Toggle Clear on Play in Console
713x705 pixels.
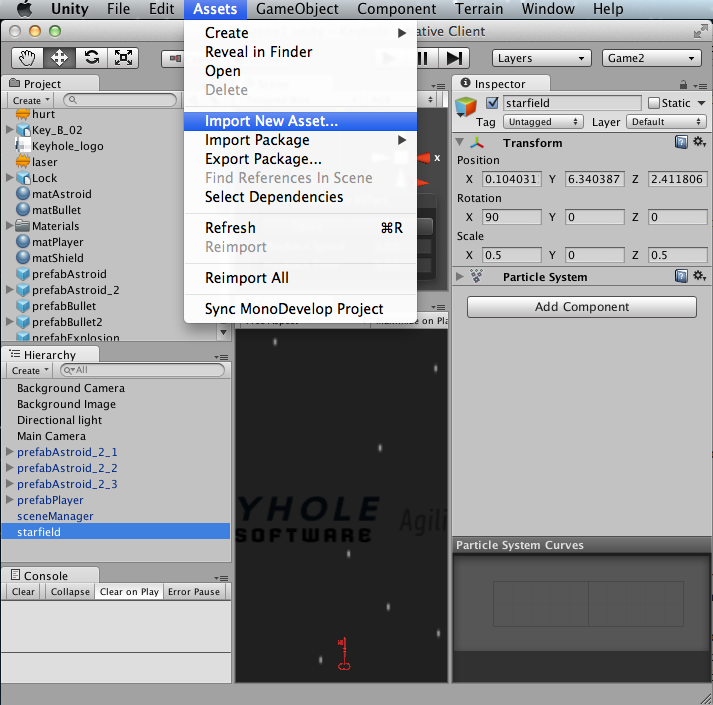coord(129,592)
